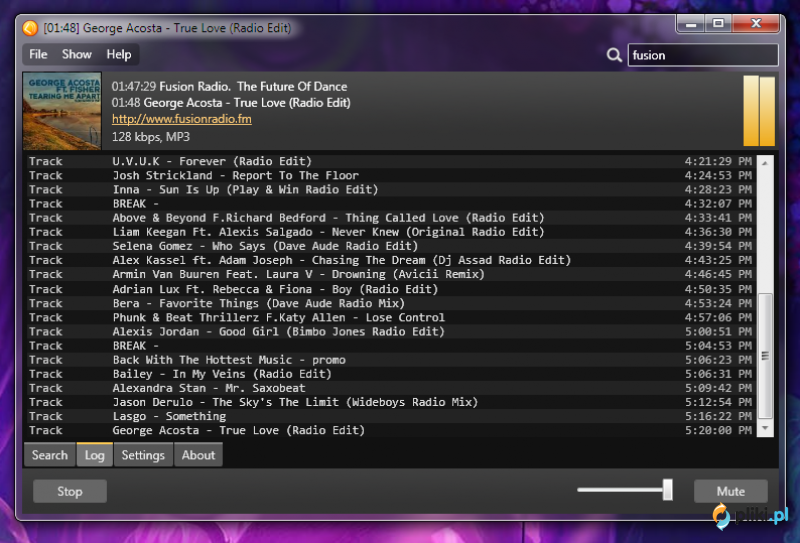The height and width of the screenshot is (543, 800).
Task: Click the log scrollbar up arrow
Action: pos(765,163)
